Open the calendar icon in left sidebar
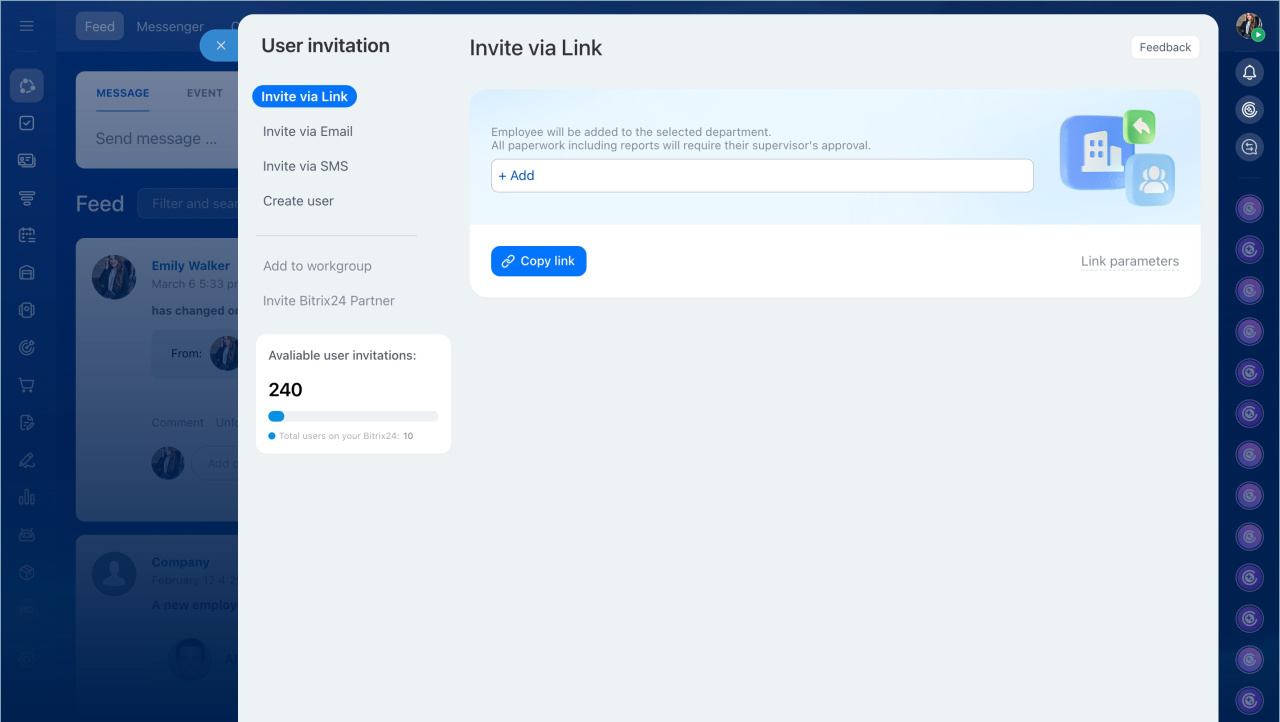The width and height of the screenshot is (1280, 722). click(x=27, y=236)
